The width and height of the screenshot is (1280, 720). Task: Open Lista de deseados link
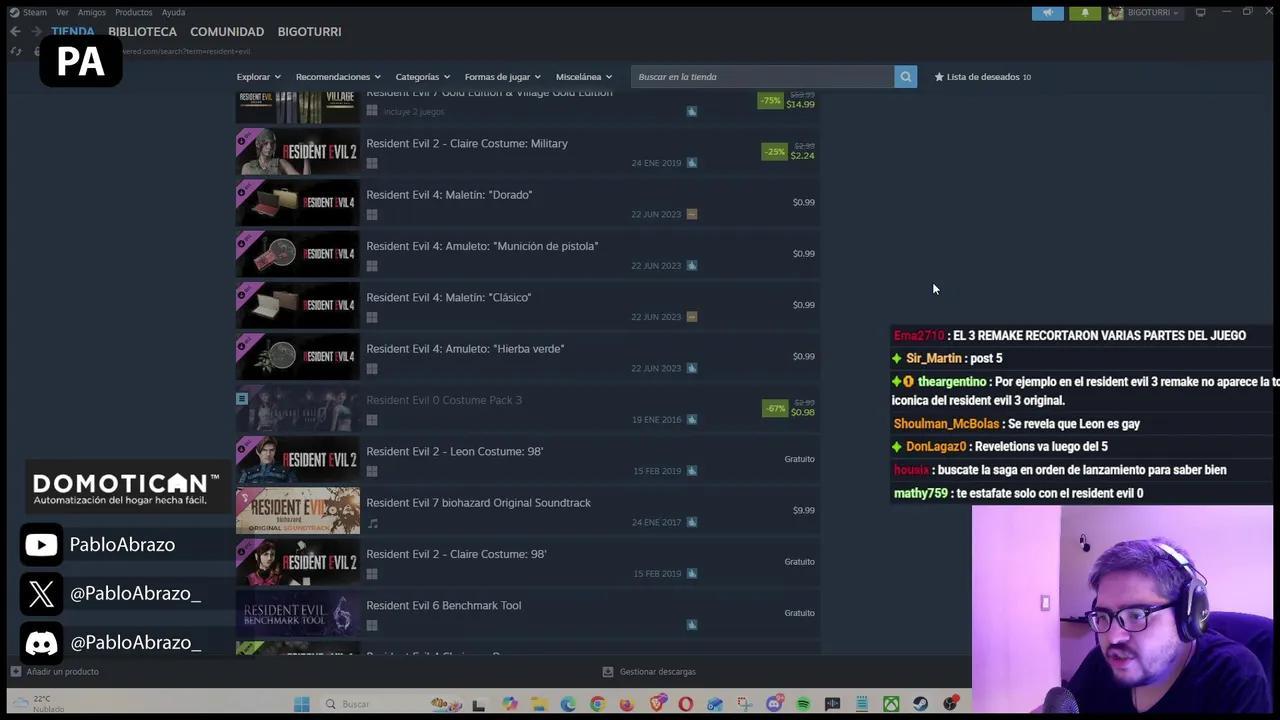[x=982, y=77]
